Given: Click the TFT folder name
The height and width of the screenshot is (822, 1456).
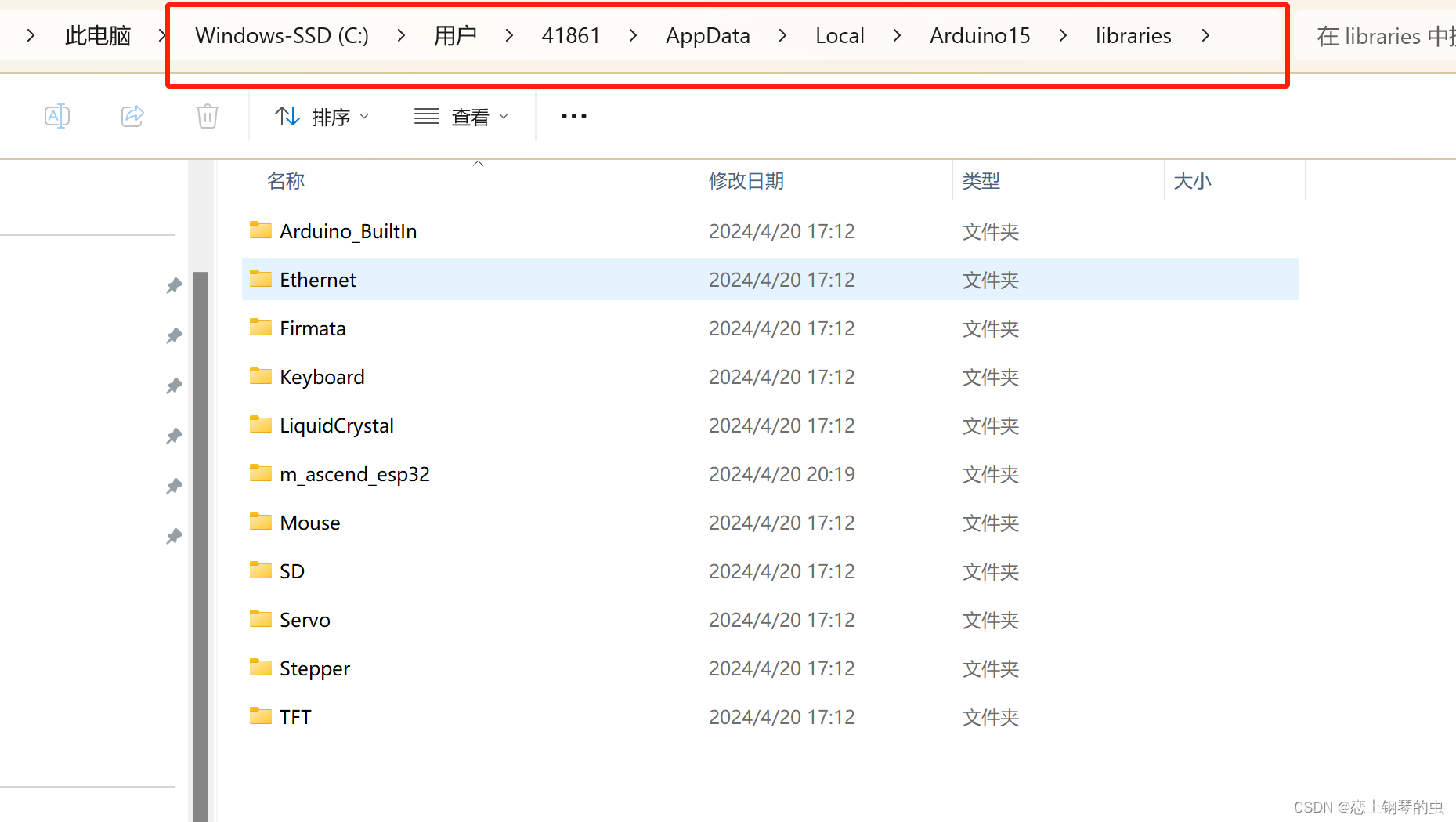Looking at the screenshot, I should click(295, 717).
